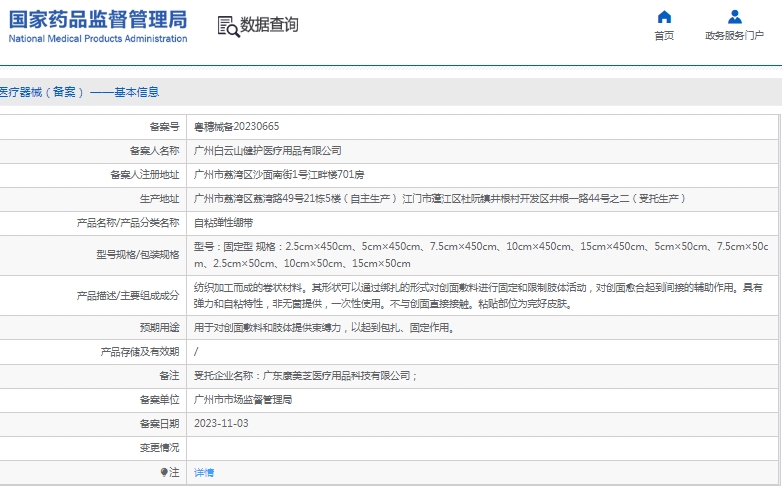Click the lightbulb icon beside 注
The width and height of the screenshot is (782, 488).
point(164,472)
